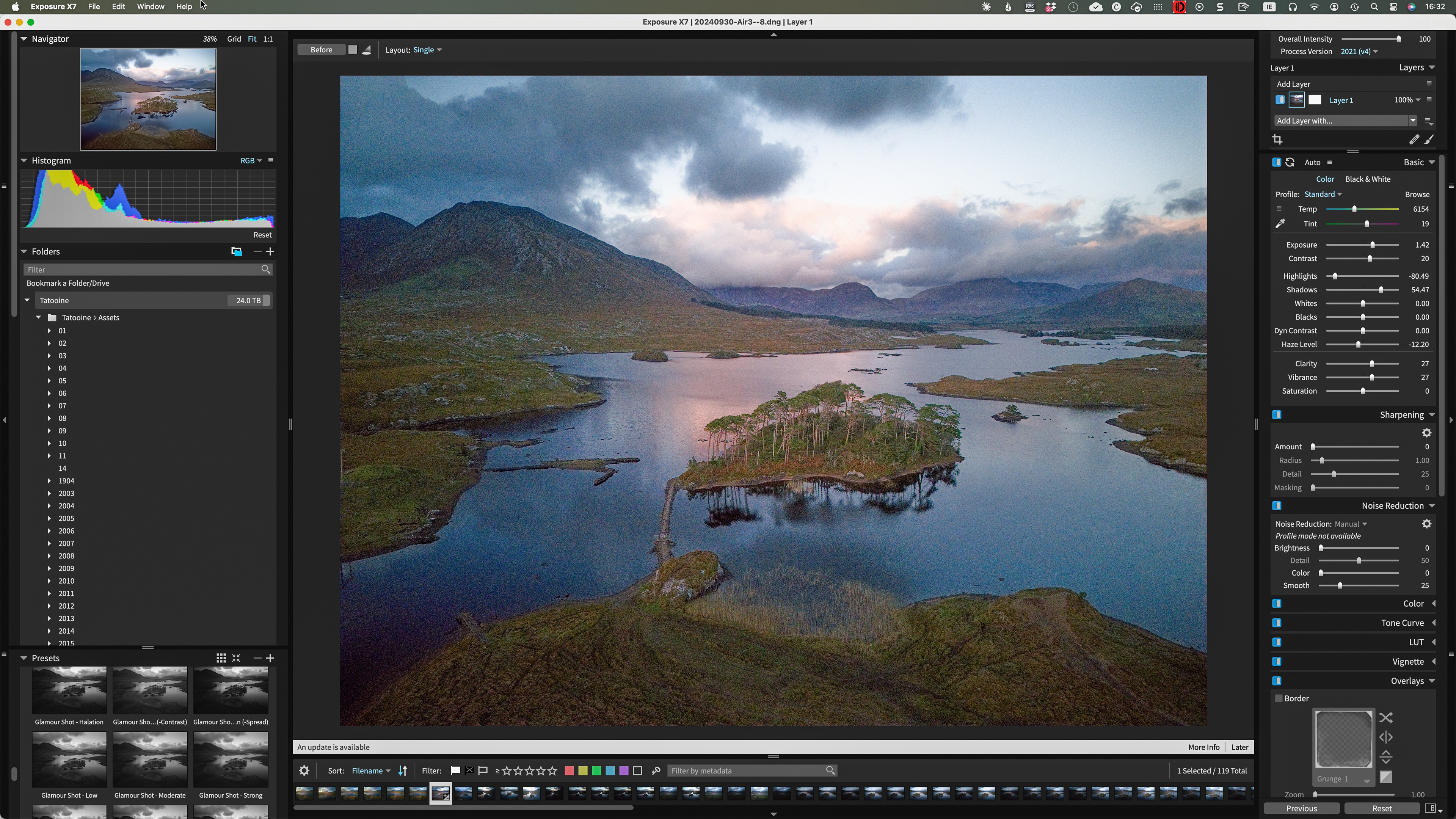Image resolution: width=1456 pixels, height=819 pixels.
Task: Open filmstrip settings gear icon
Action: (x=304, y=770)
